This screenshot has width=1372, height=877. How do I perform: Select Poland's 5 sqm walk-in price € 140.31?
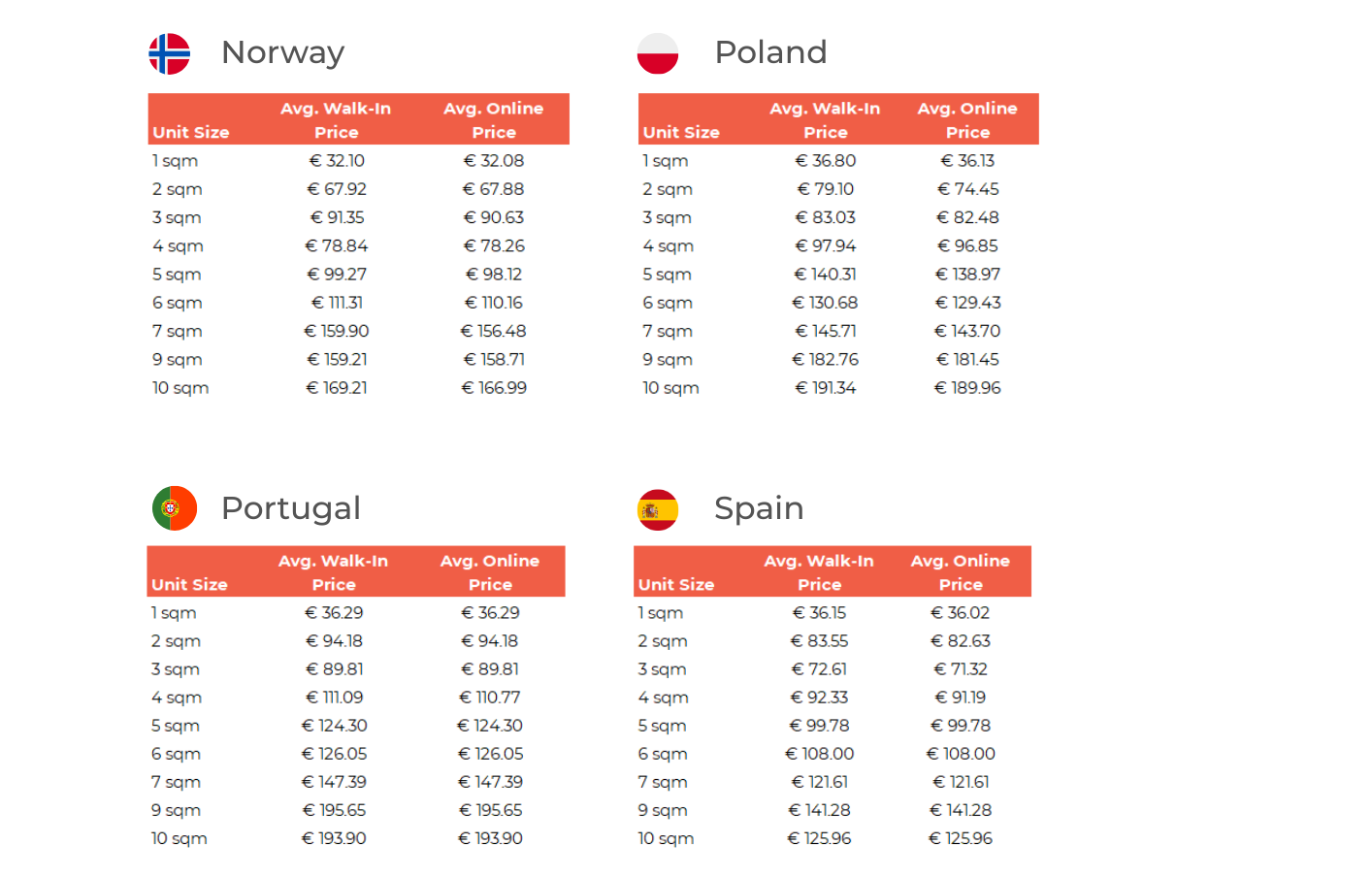point(826,275)
